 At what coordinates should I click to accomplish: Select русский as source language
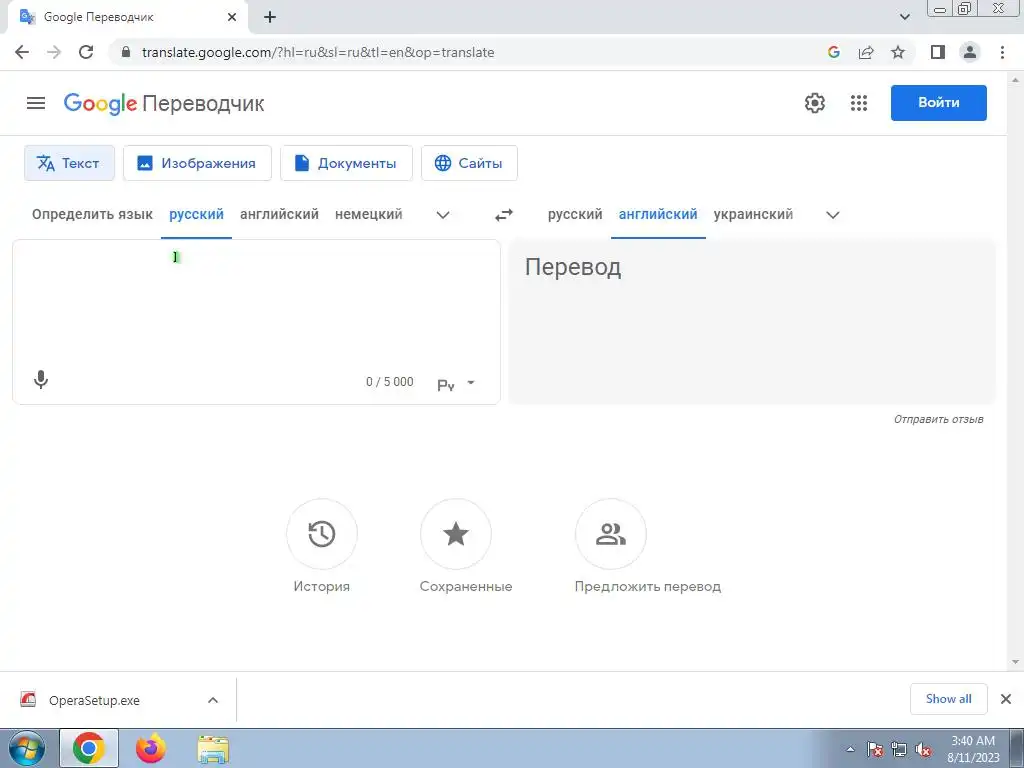pyautogui.click(x=197, y=214)
